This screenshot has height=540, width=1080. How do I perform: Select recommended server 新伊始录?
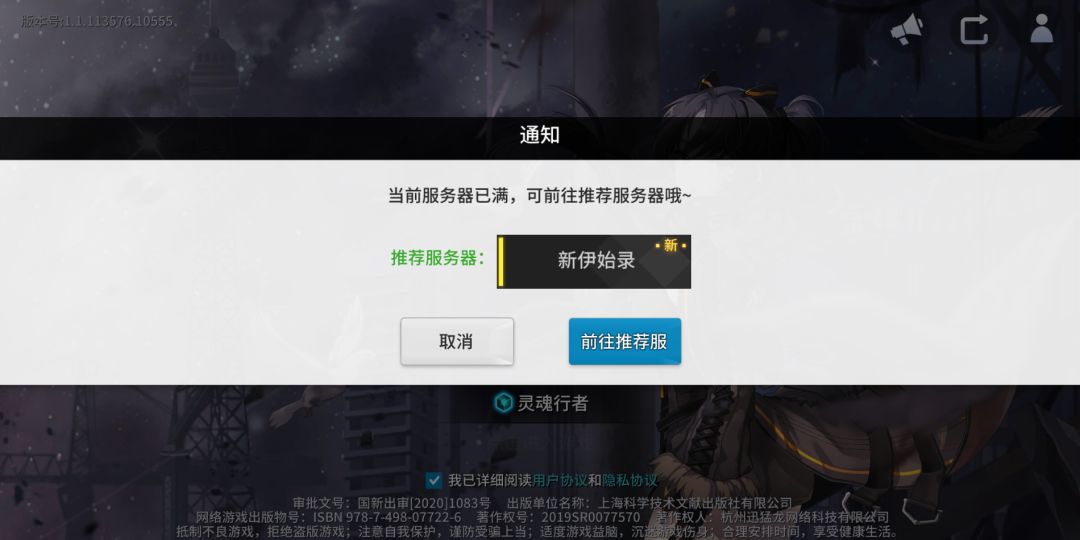[x=594, y=262]
